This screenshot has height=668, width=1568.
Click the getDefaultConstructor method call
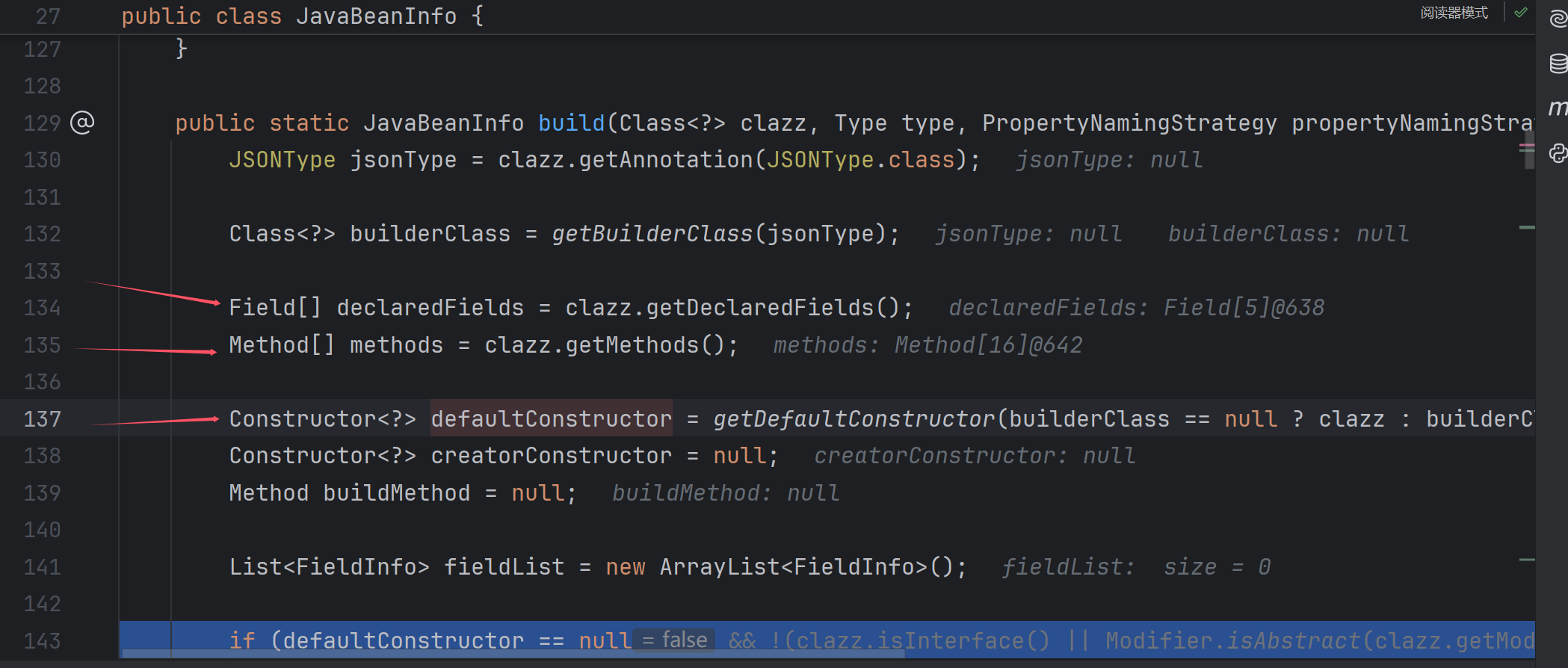coord(854,419)
